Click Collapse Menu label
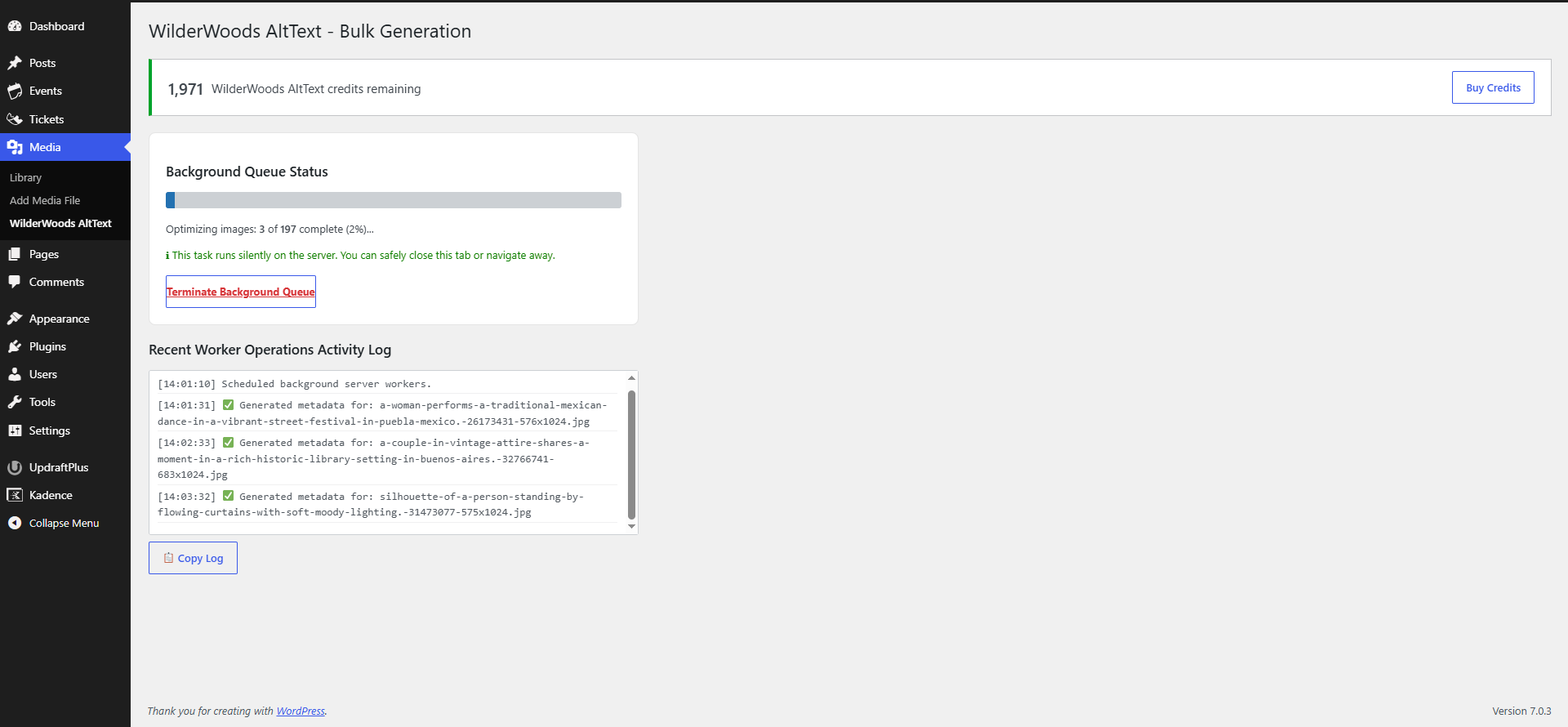This screenshot has width=1568, height=727. click(x=64, y=523)
